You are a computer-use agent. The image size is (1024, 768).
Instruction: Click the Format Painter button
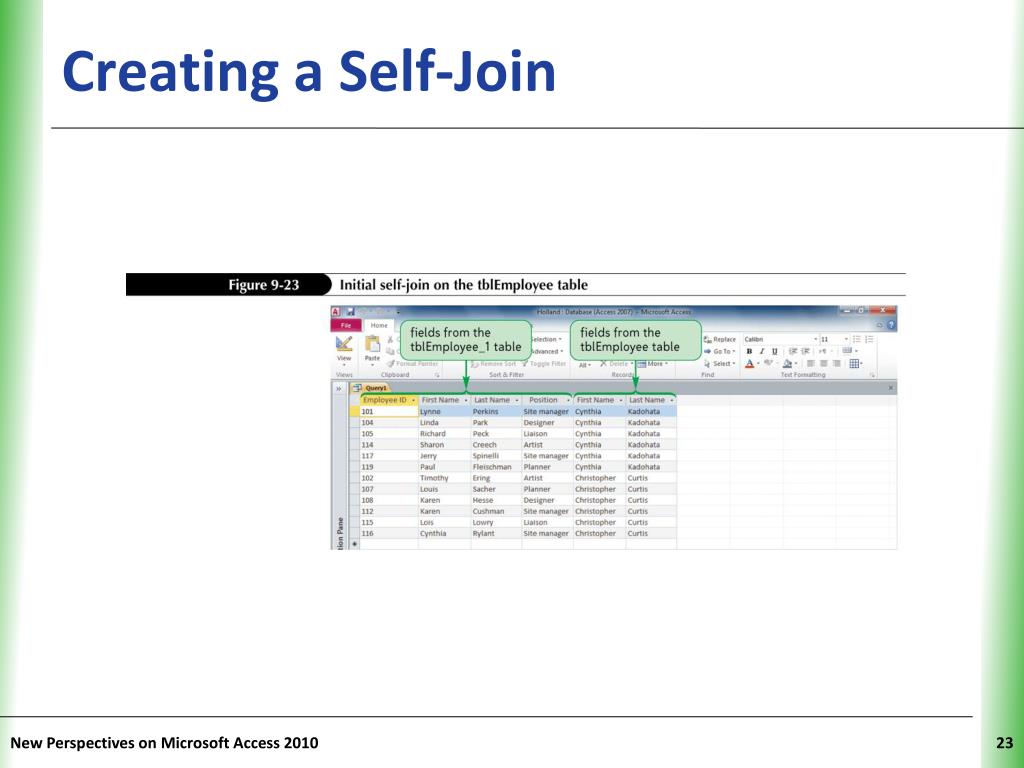coord(413,364)
